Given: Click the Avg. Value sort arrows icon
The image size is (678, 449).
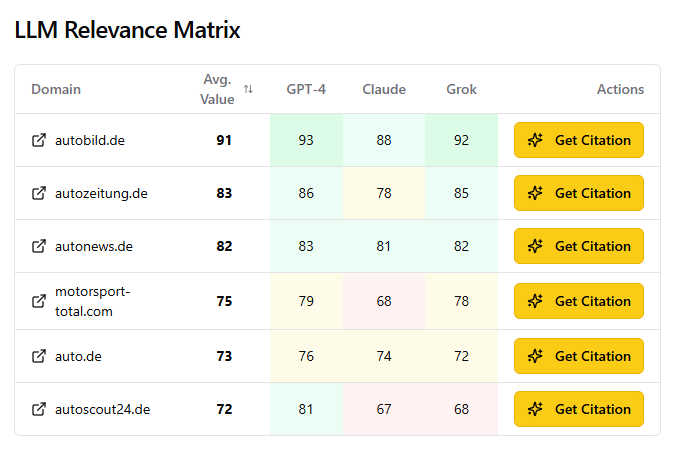Looking at the screenshot, I should click(x=248, y=89).
